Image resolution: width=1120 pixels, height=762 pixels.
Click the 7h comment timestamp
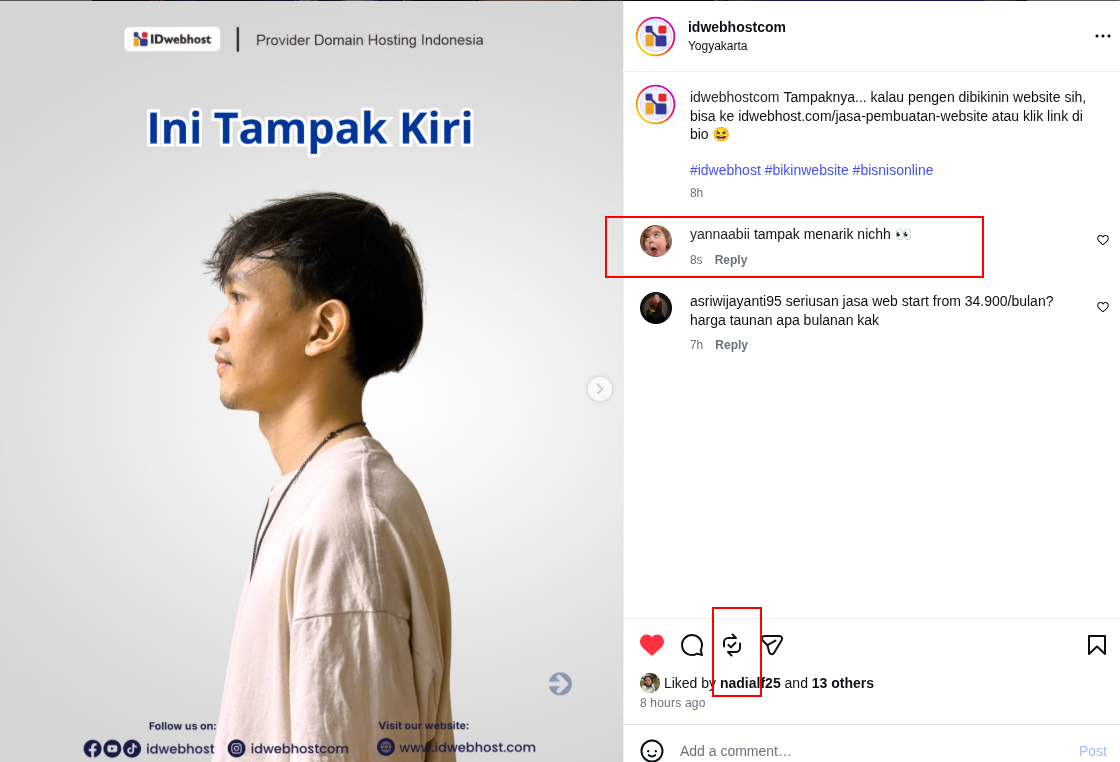[x=696, y=345]
